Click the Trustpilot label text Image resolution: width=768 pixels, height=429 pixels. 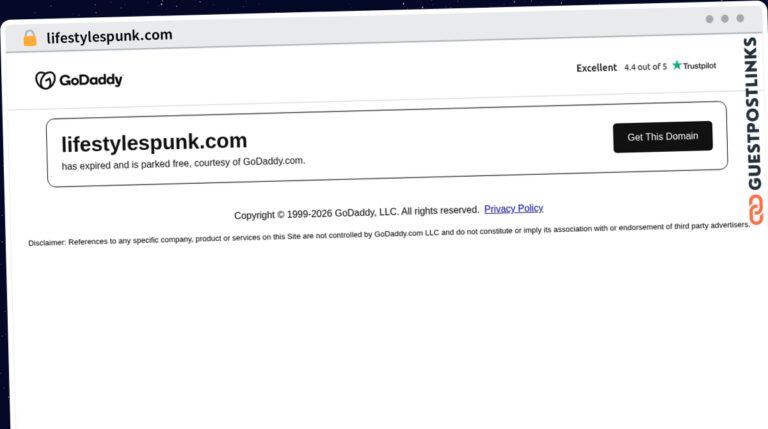(x=699, y=66)
